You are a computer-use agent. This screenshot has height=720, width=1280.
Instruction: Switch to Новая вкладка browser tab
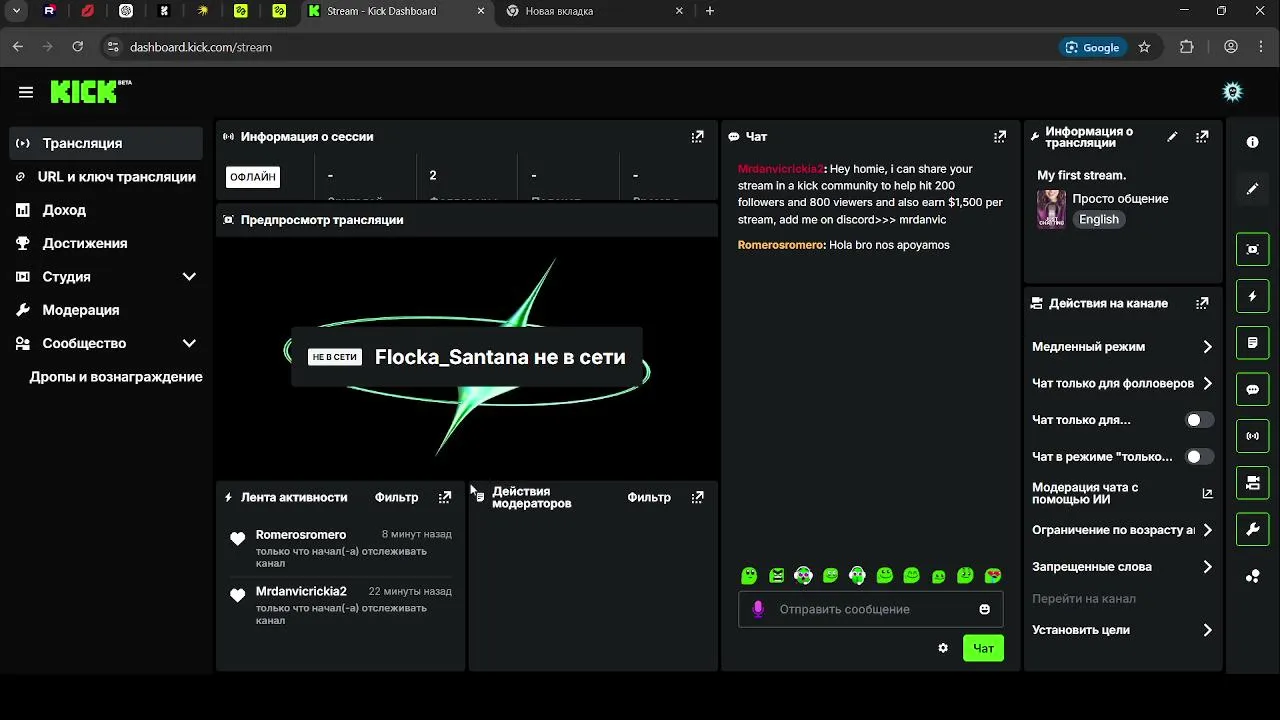tap(596, 11)
